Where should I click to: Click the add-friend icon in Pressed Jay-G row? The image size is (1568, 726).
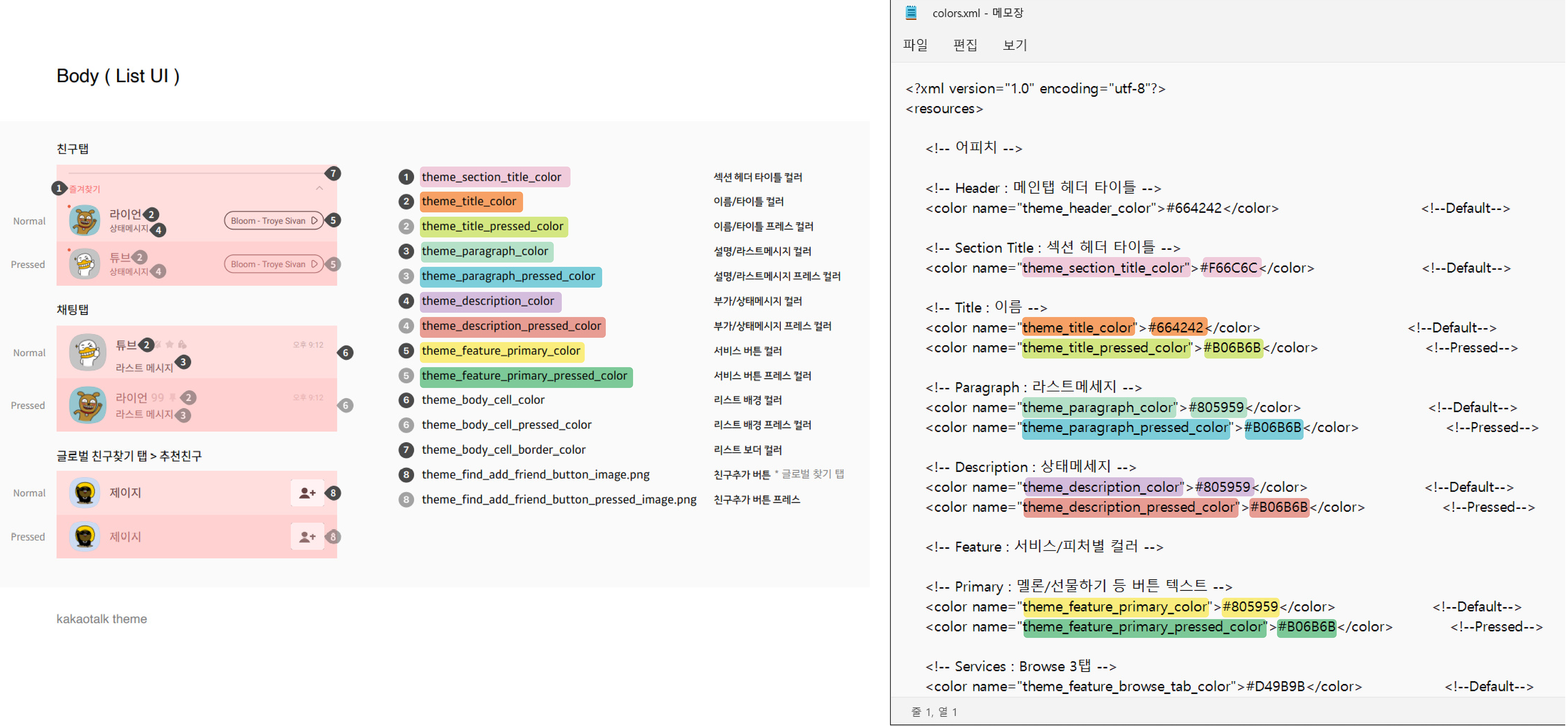[307, 537]
